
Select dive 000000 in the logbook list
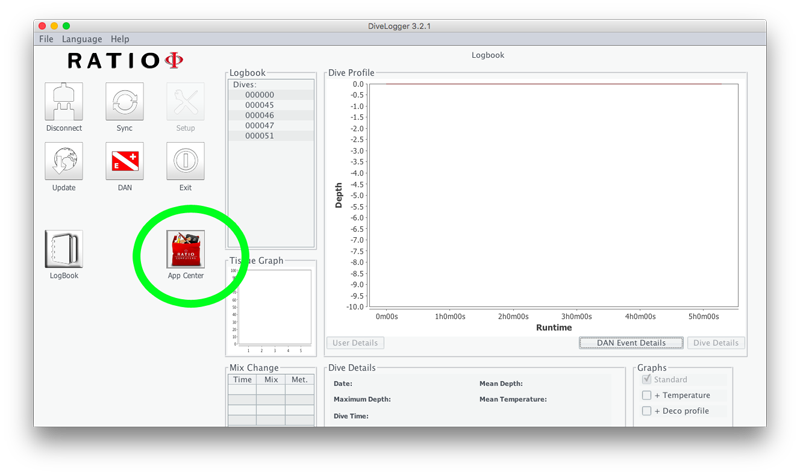pyautogui.click(x=271, y=95)
